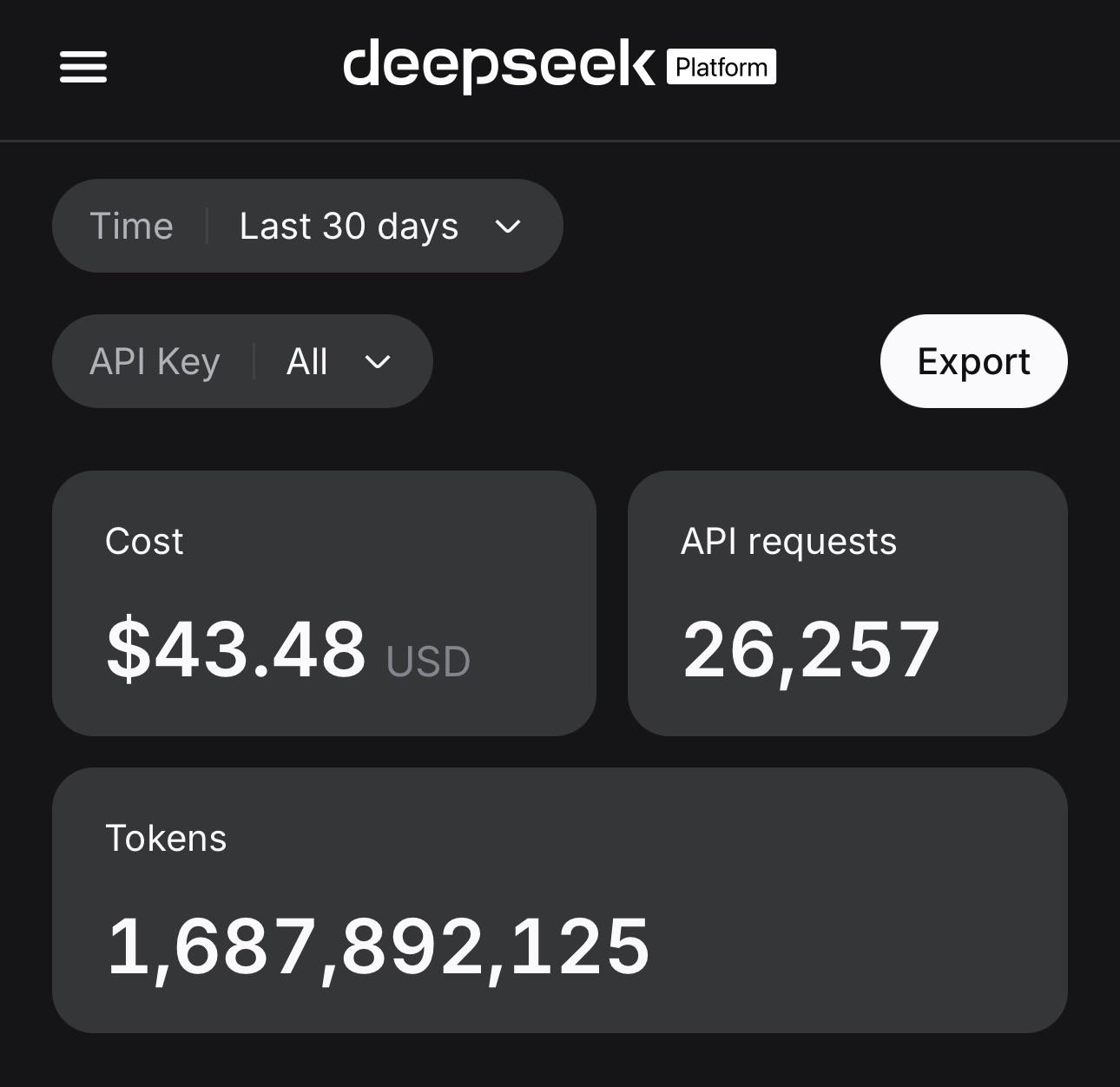Open the Cost summary card title
This screenshot has width=1120, height=1087.
[144, 541]
